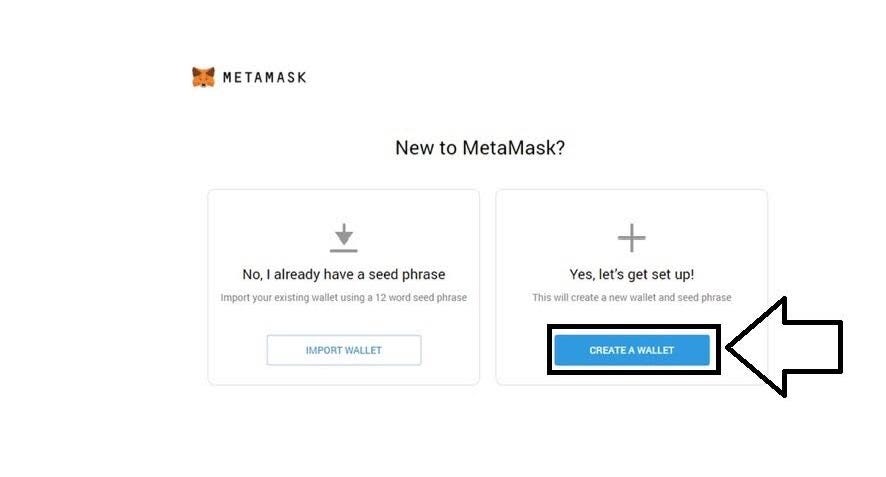Click the plus icon for new wallet
The image size is (886, 477).
click(631, 237)
